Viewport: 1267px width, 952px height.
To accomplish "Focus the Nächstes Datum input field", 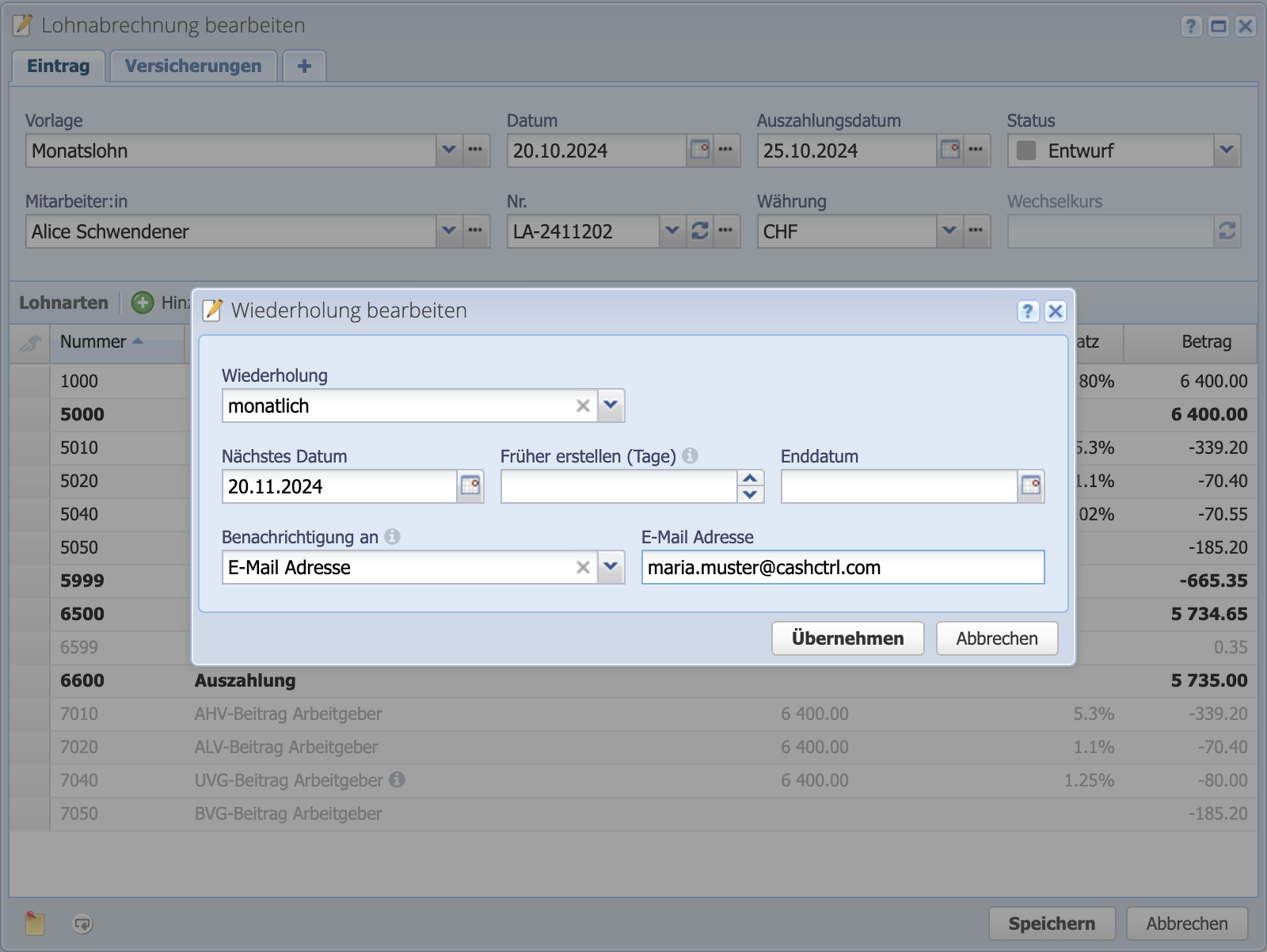I will coord(339,486).
